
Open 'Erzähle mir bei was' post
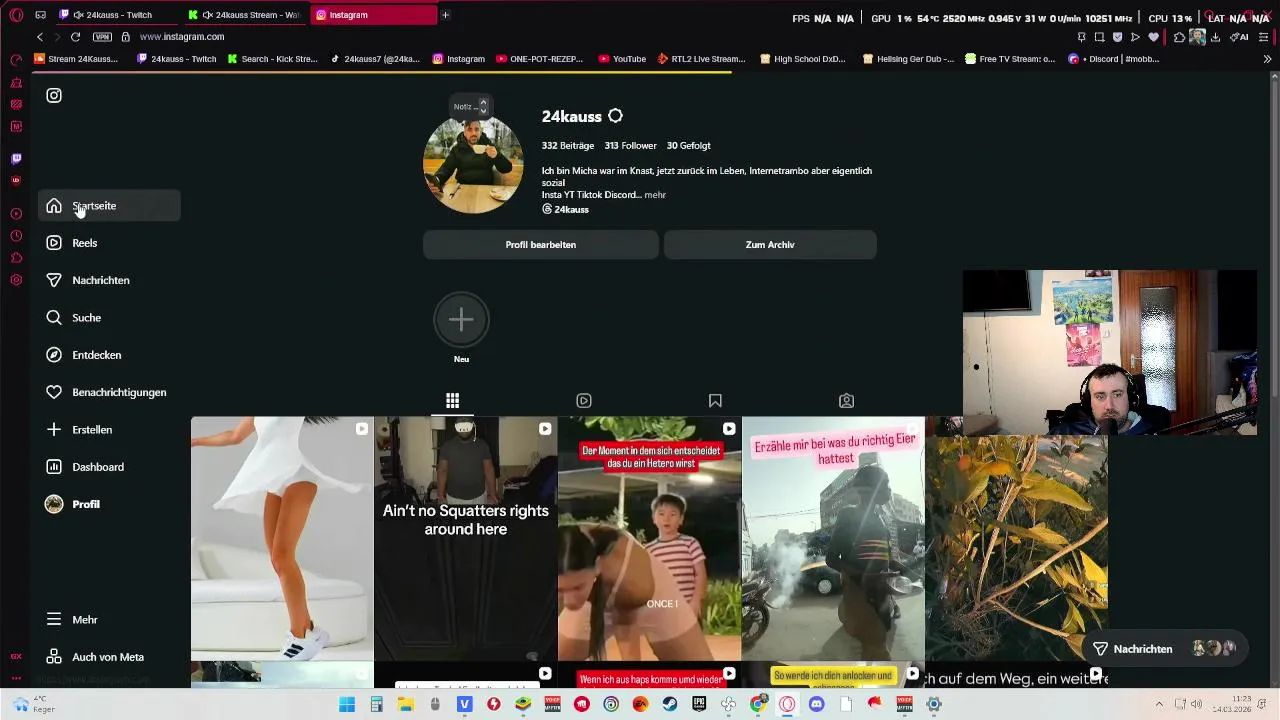pos(834,539)
